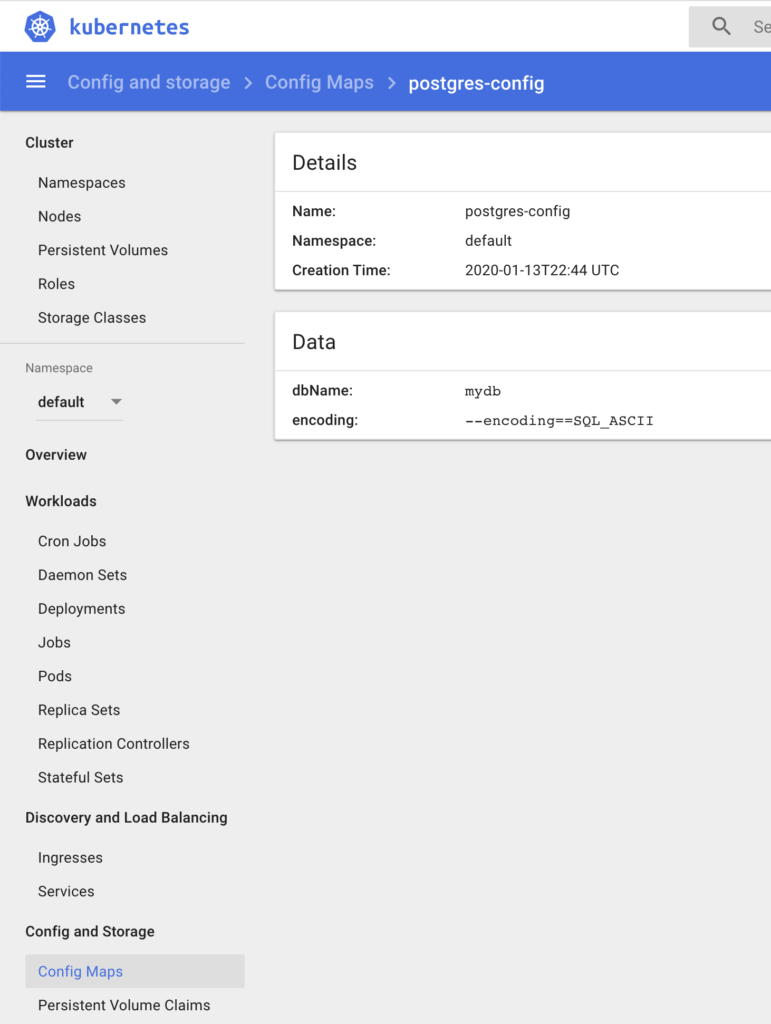Click the encoding: label
This screenshot has height=1024, width=771.
pyautogui.click(x=325, y=420)
